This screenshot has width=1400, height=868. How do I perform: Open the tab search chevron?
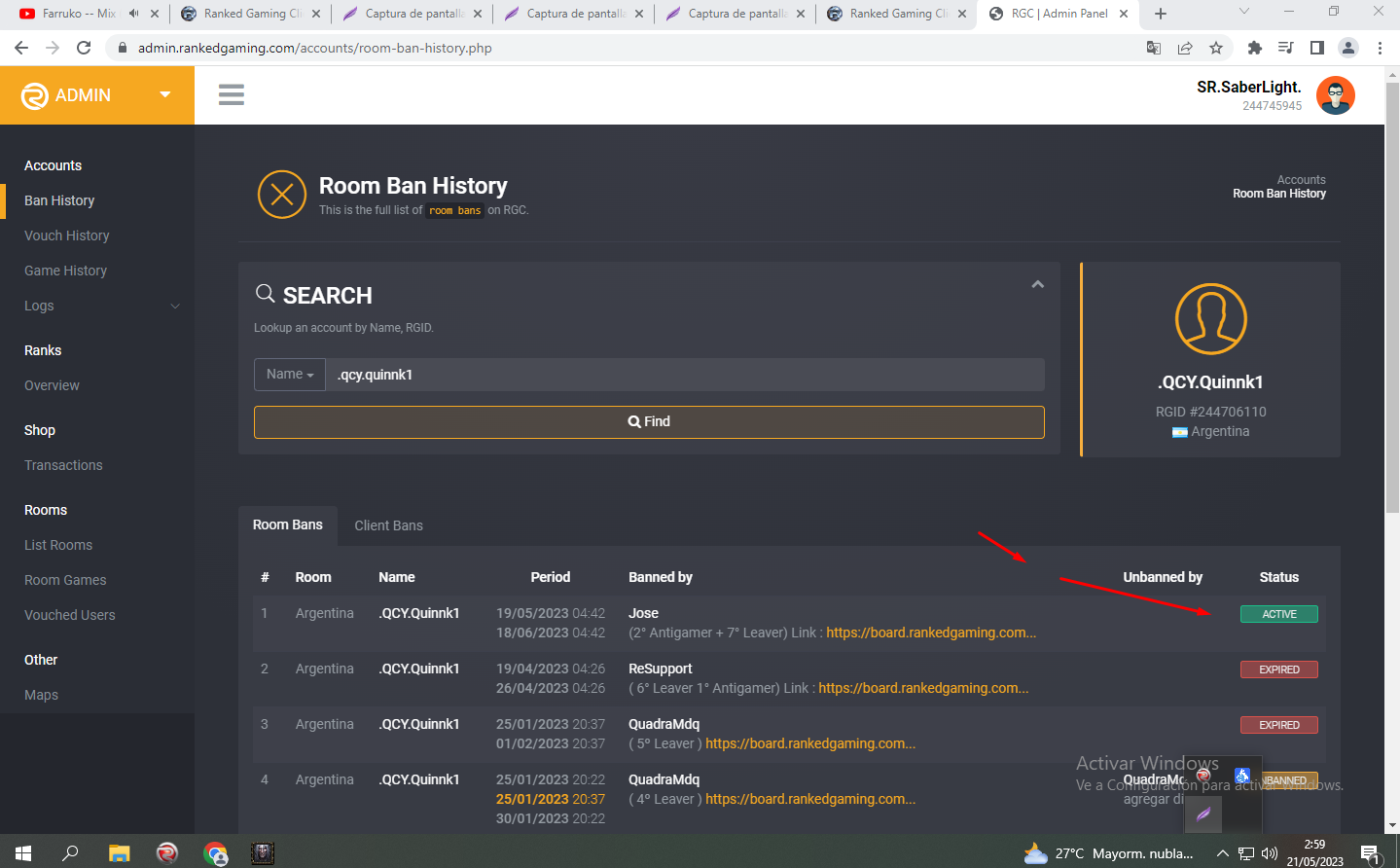pyautogui.click(x=1243, y=12)
